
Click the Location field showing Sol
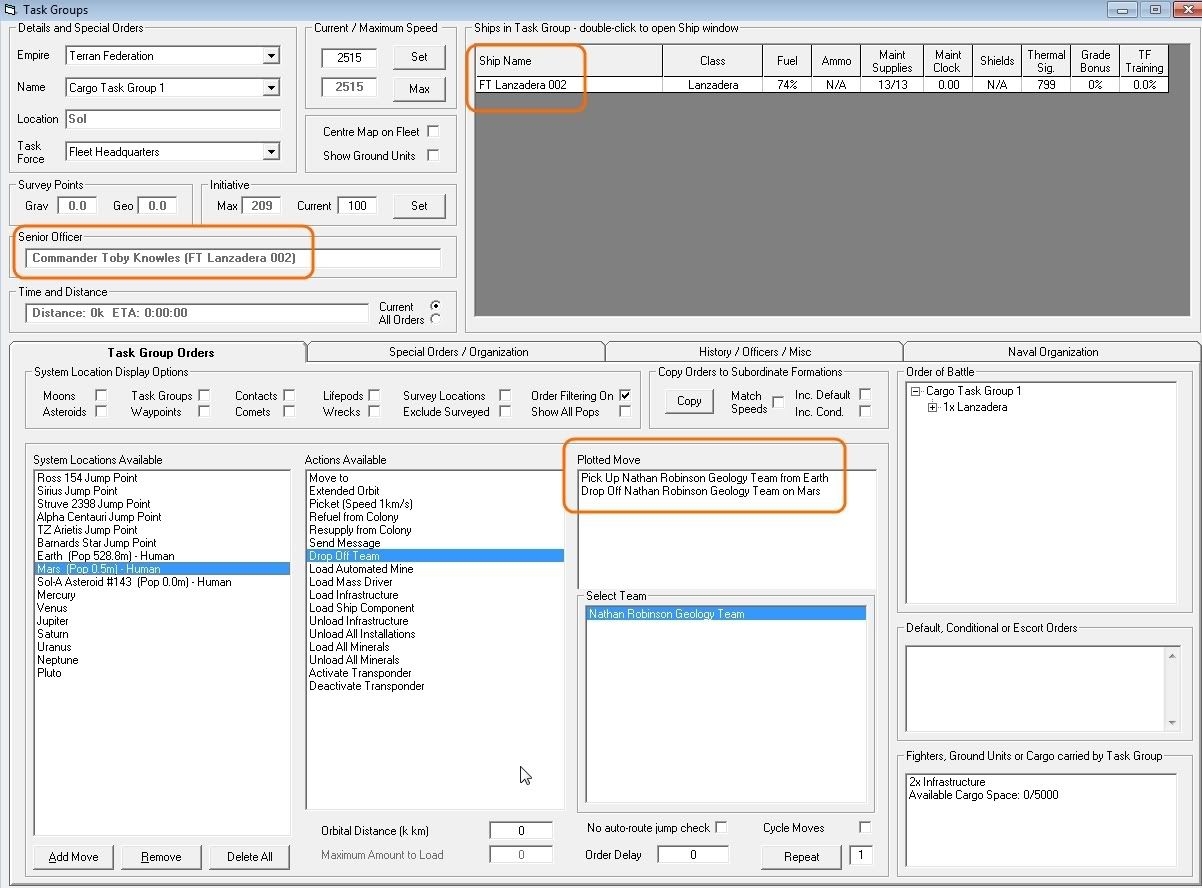tap(173, 119)
